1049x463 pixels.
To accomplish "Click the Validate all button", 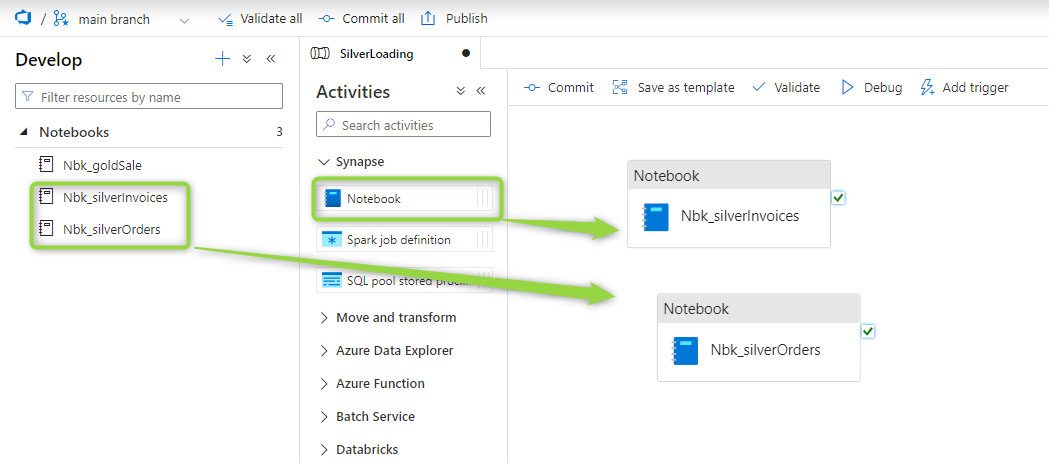I will [260, 19].
